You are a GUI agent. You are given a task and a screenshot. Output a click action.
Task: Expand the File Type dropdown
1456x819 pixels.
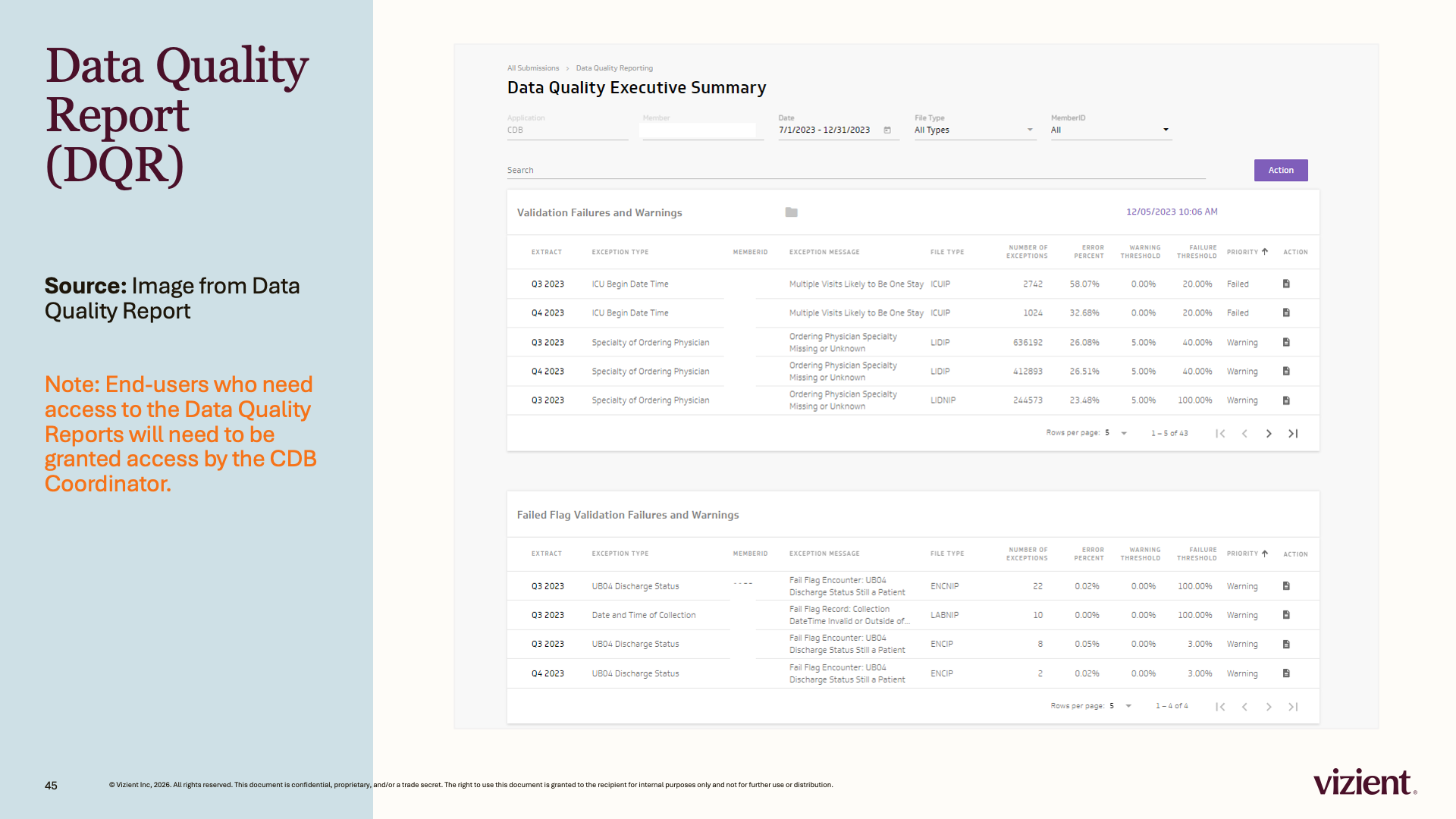pyautogui.click(x=1030, y=130)
